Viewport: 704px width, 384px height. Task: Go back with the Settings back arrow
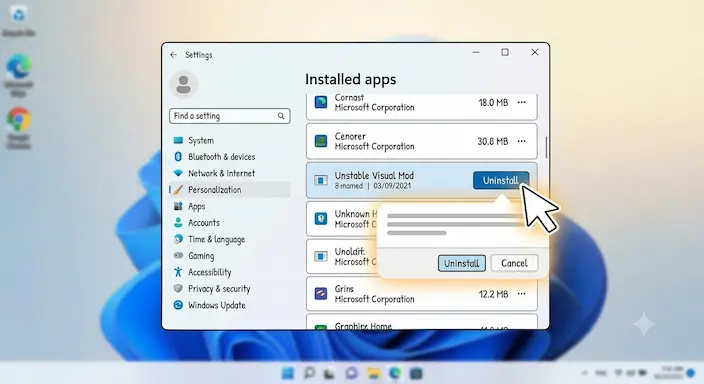[173, 55]
